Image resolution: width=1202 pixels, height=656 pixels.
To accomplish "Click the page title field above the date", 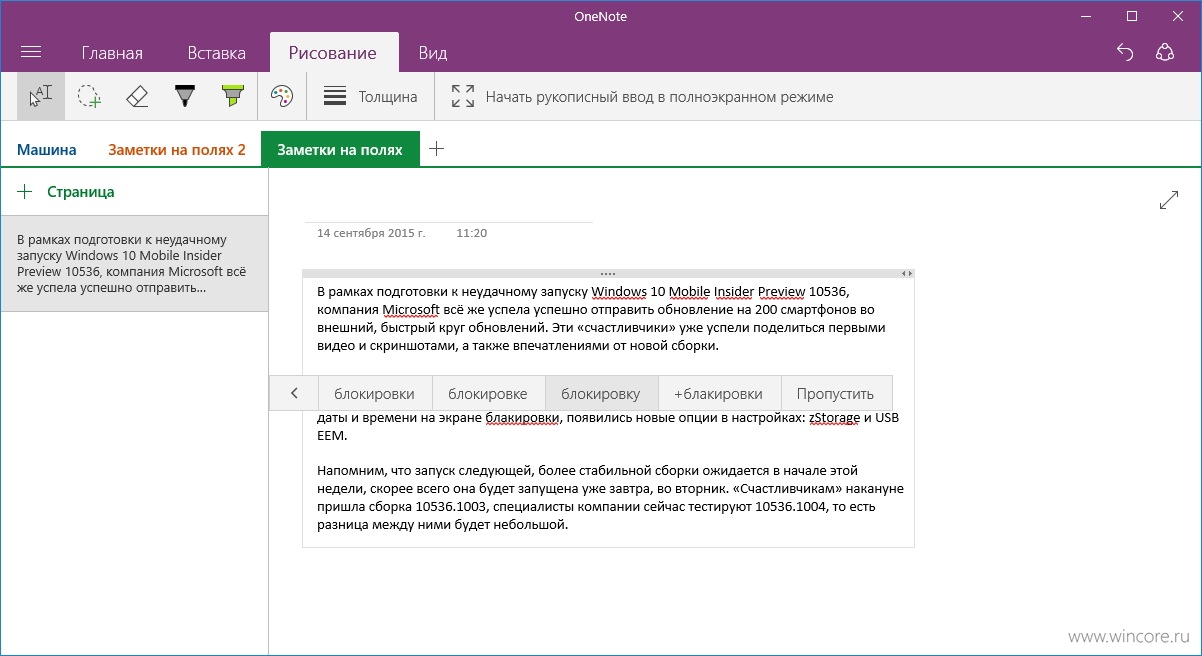I will [448, 205].
